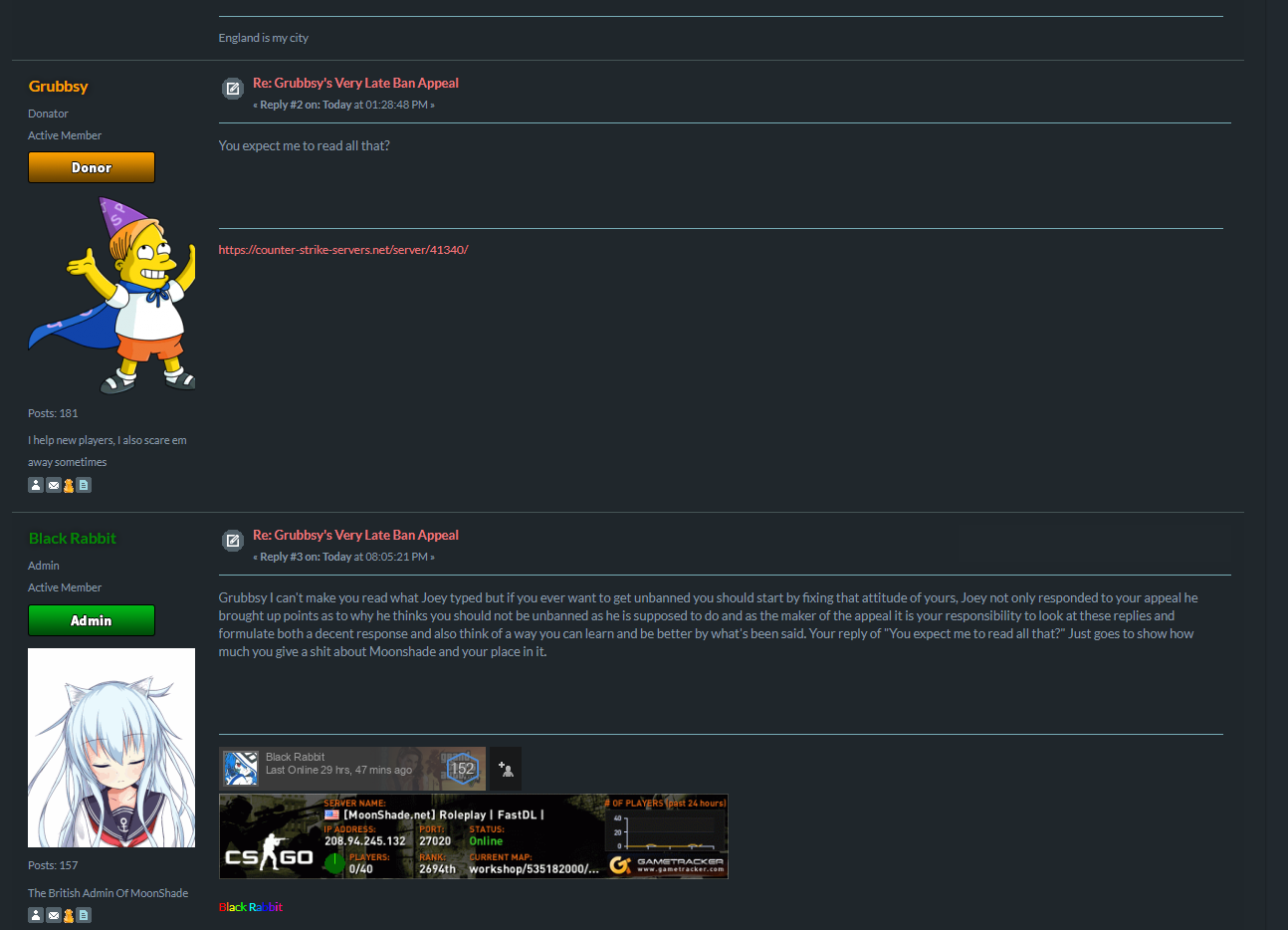Image resolution: width=1288 pixels, height=930 pixels.
Task: Open the Grubbsy username link
Action: tap(58, 87)
